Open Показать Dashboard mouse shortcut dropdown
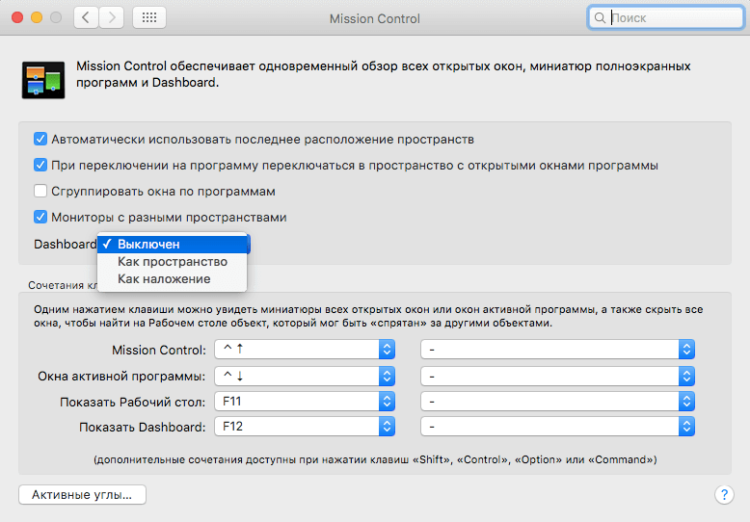The image size is (750, 522). coord(557,426)
